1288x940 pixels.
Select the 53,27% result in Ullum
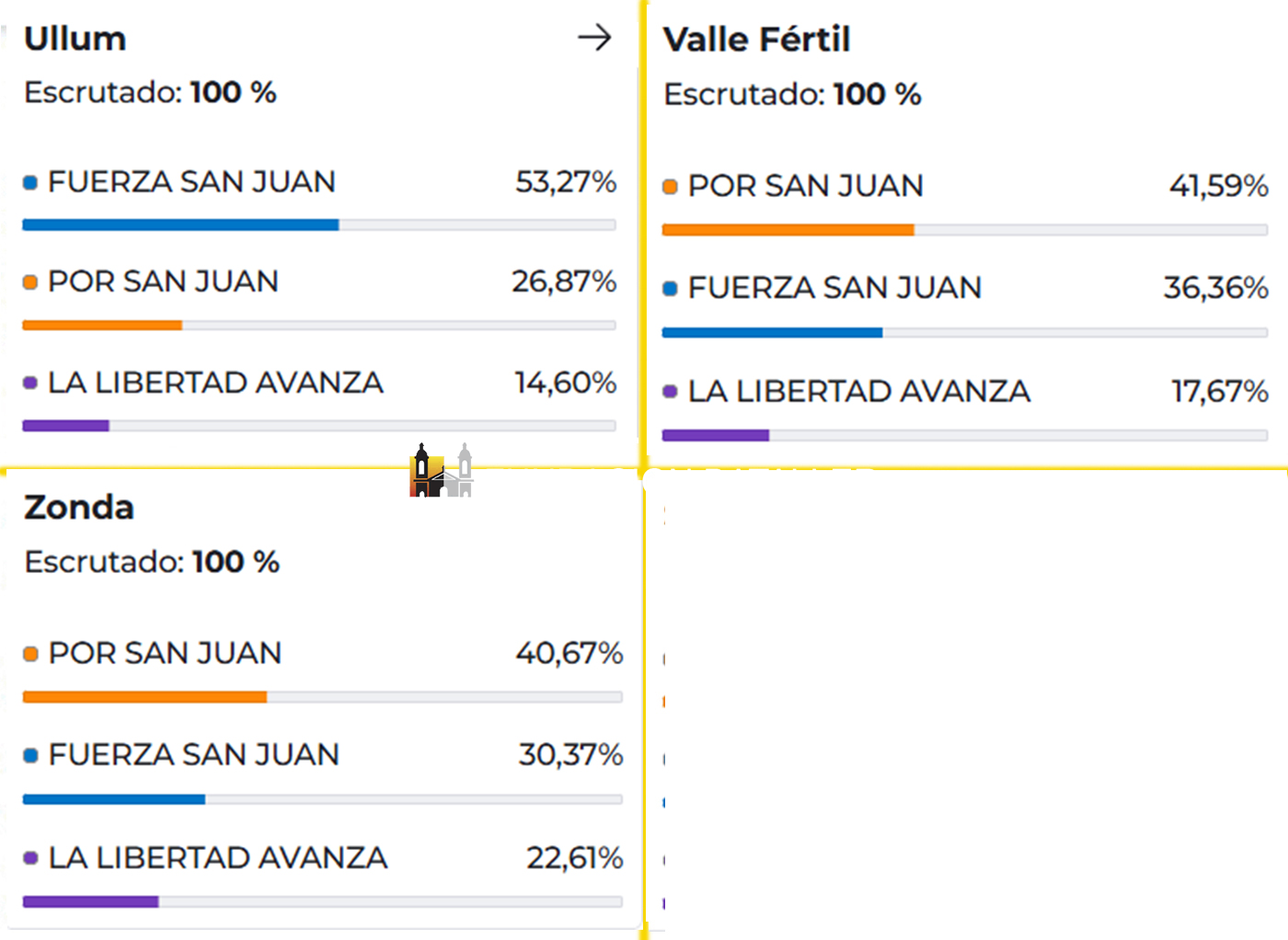[x=565, y=182]
